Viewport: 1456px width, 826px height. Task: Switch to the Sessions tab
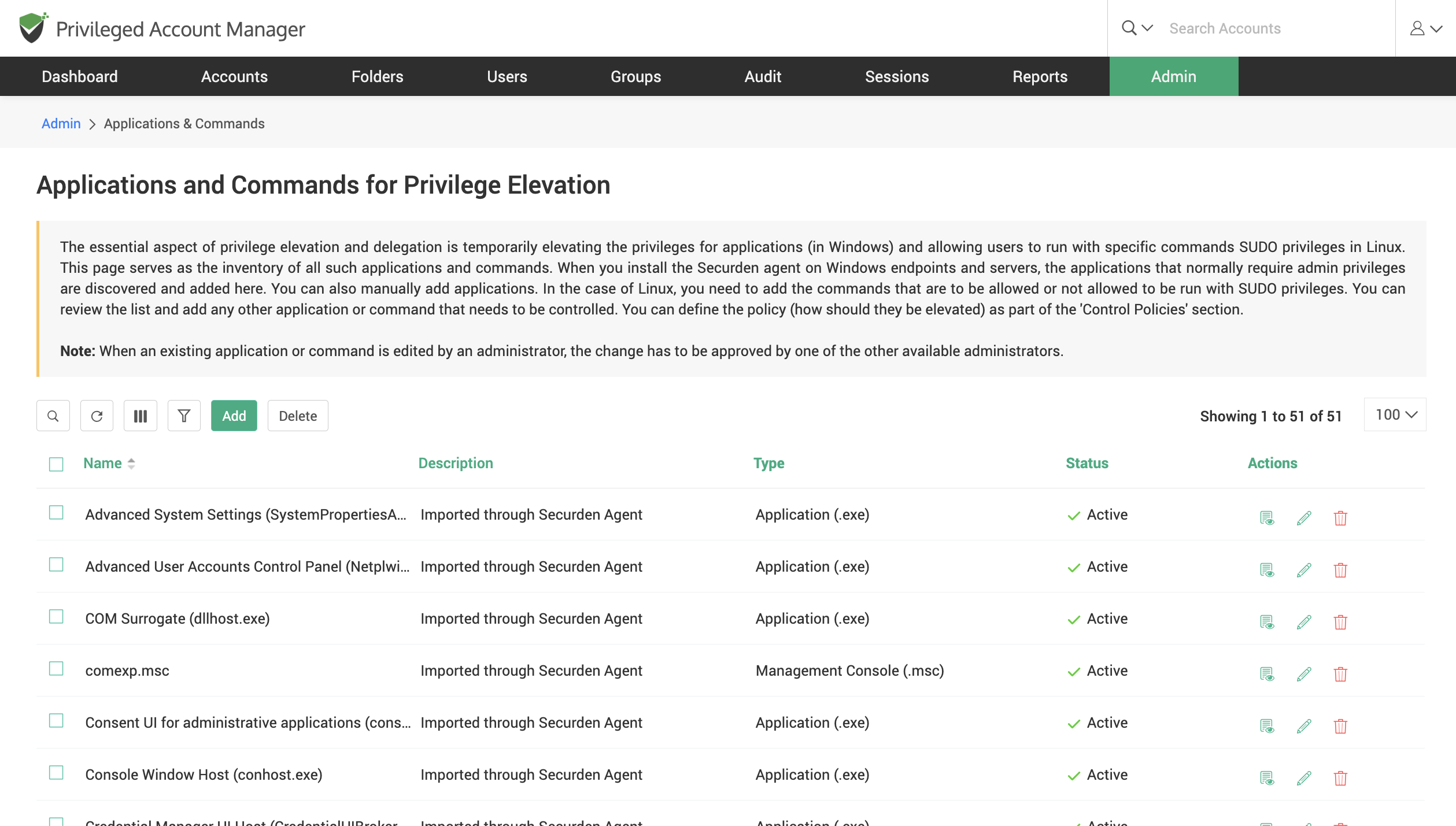tap(897, 76)
